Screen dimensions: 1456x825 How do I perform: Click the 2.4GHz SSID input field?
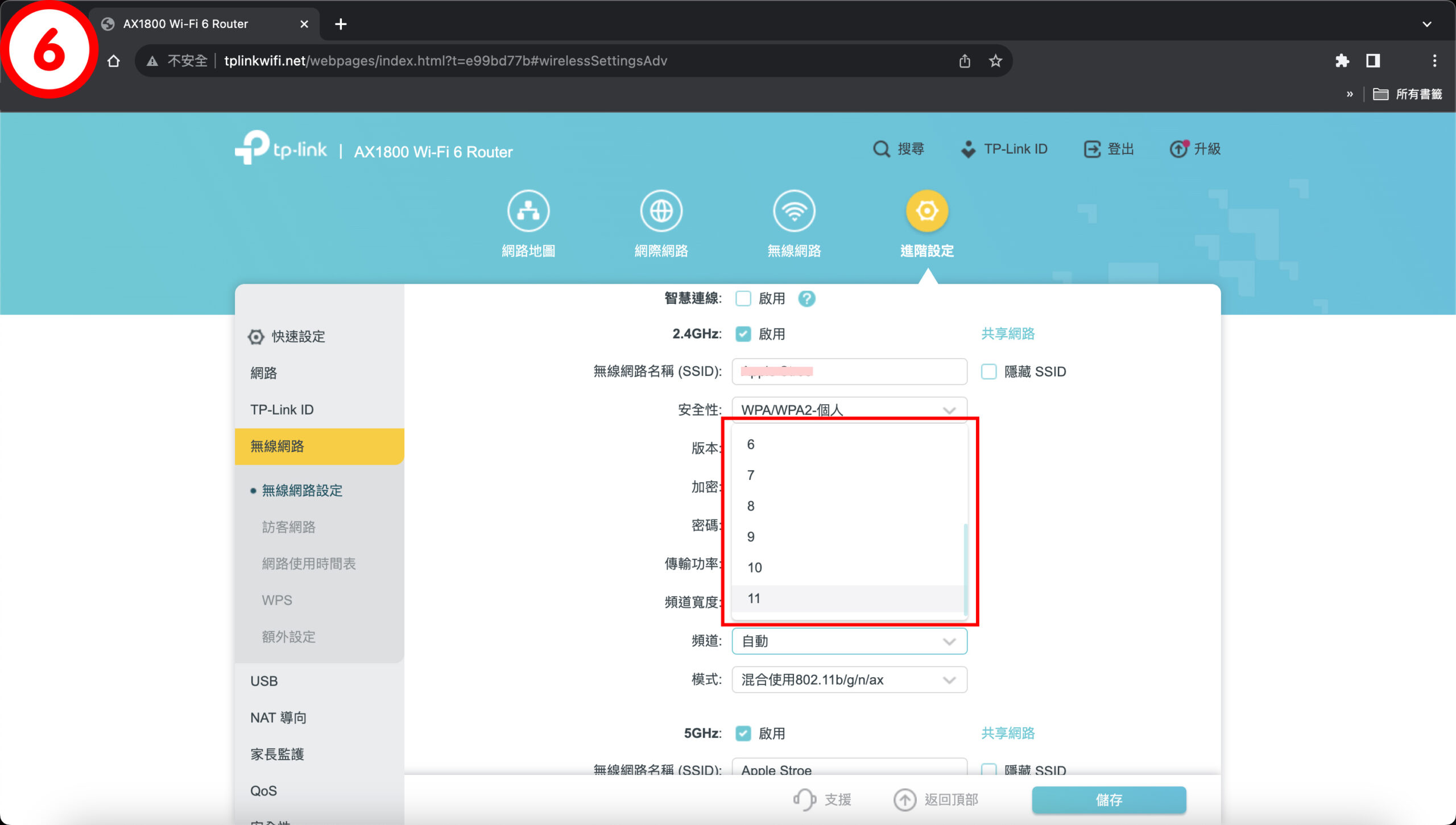point(849,371)
